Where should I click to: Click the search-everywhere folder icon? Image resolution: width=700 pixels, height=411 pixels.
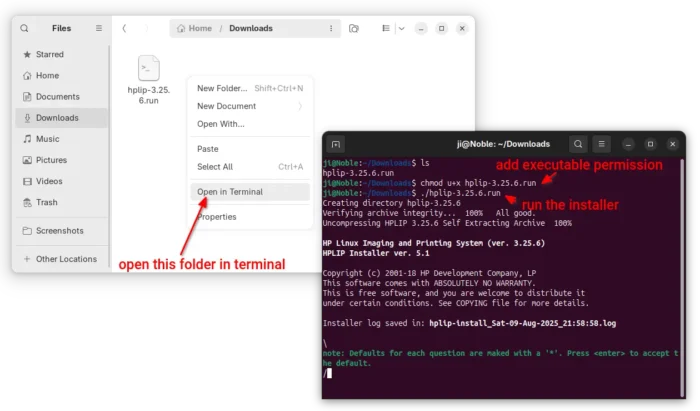pos(354,29)
